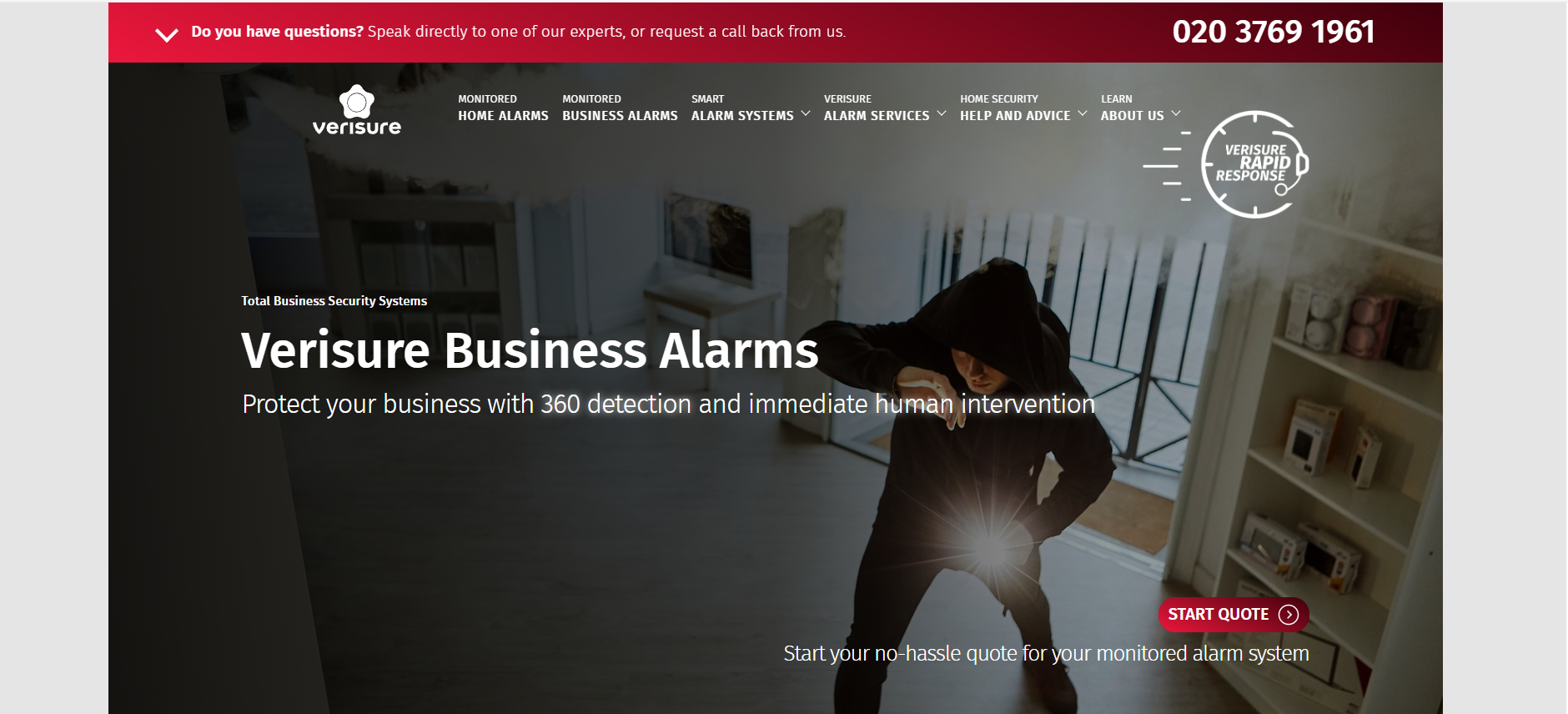Click the arrow circle in Start Quote
Viewport: 1568px width, 714px height.
(x=1289, y=615)
